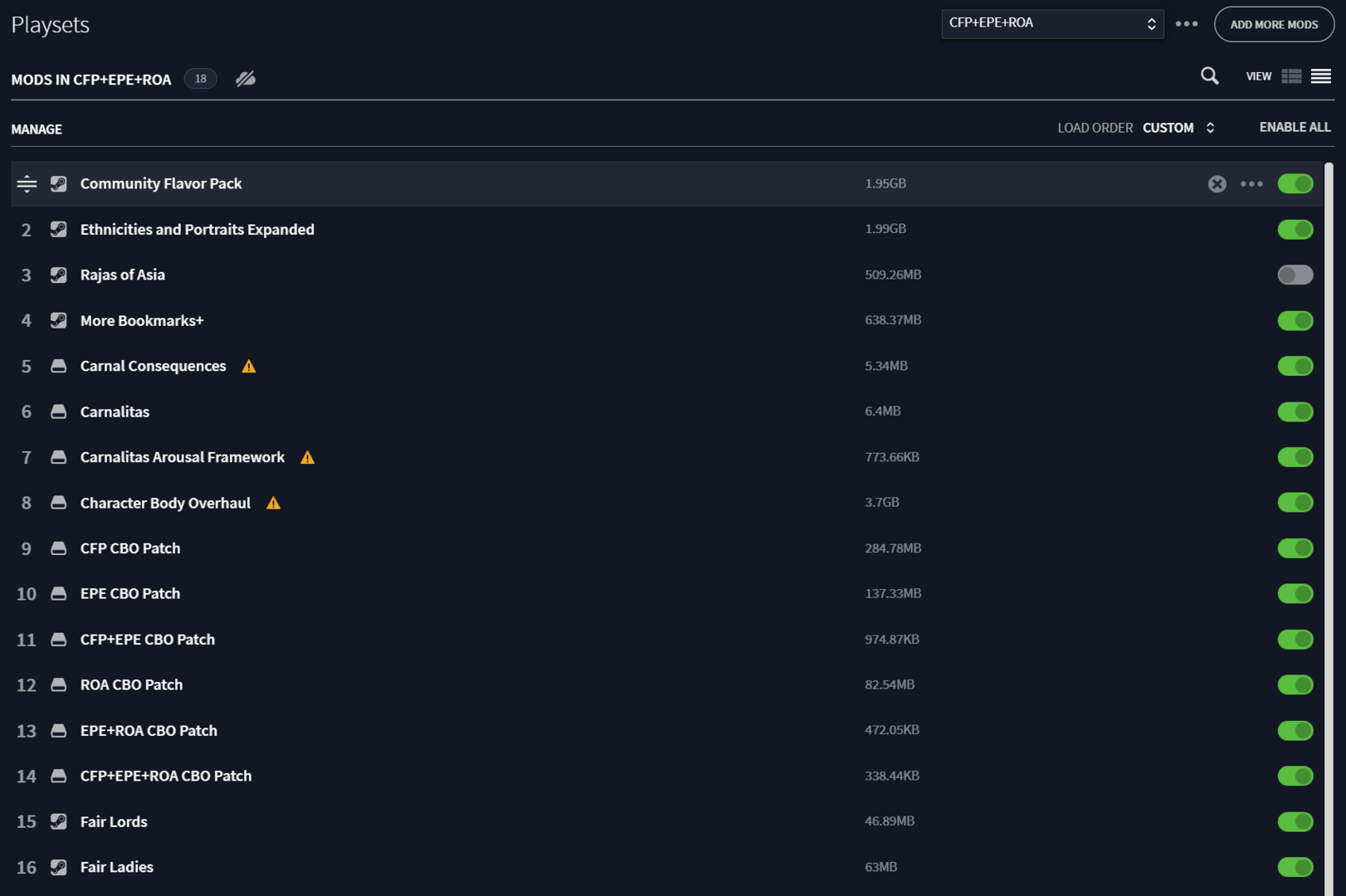Disable the Fair Ladies toggle
1346x896 pixels.
[x=1295, y=867]
